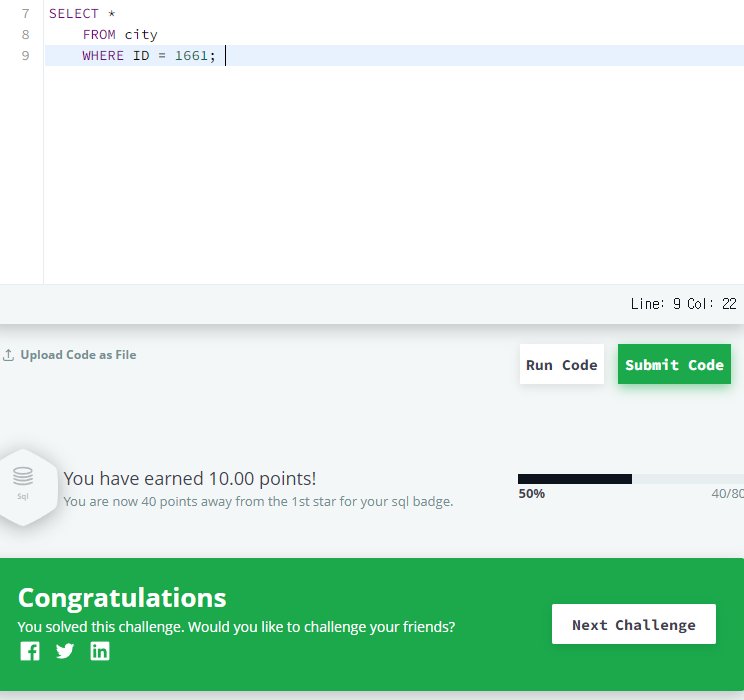Click line number 8 in the gutter

pyautogui.click(x=26, y=35)
